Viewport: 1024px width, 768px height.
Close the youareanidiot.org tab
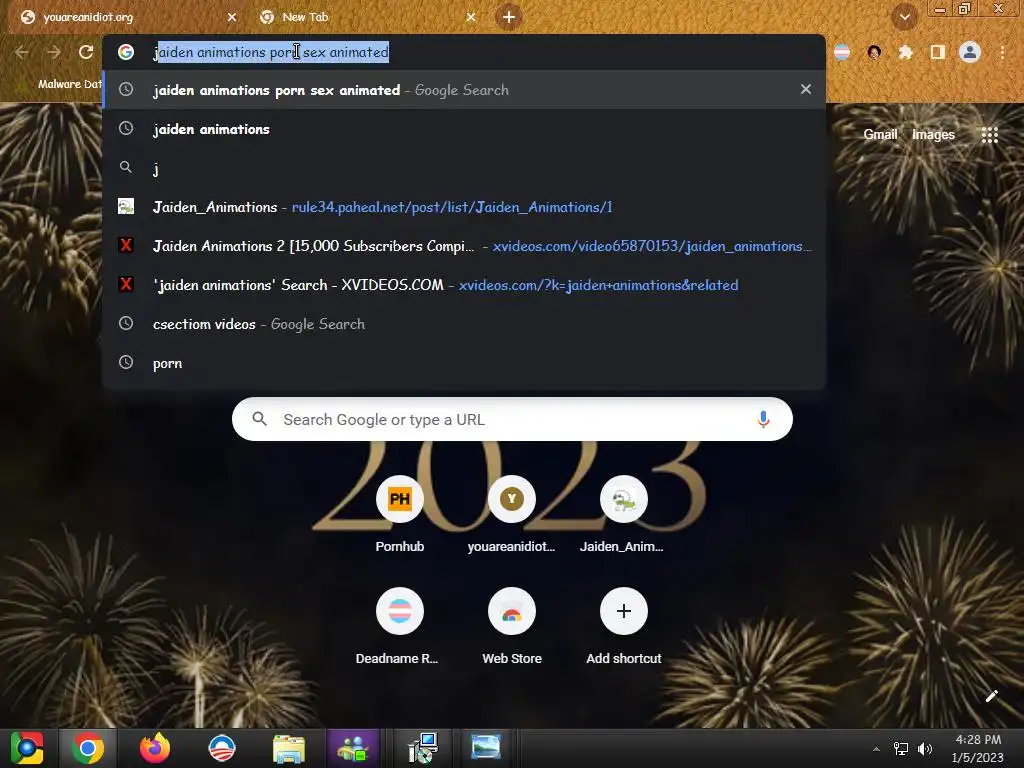[231, 17]
